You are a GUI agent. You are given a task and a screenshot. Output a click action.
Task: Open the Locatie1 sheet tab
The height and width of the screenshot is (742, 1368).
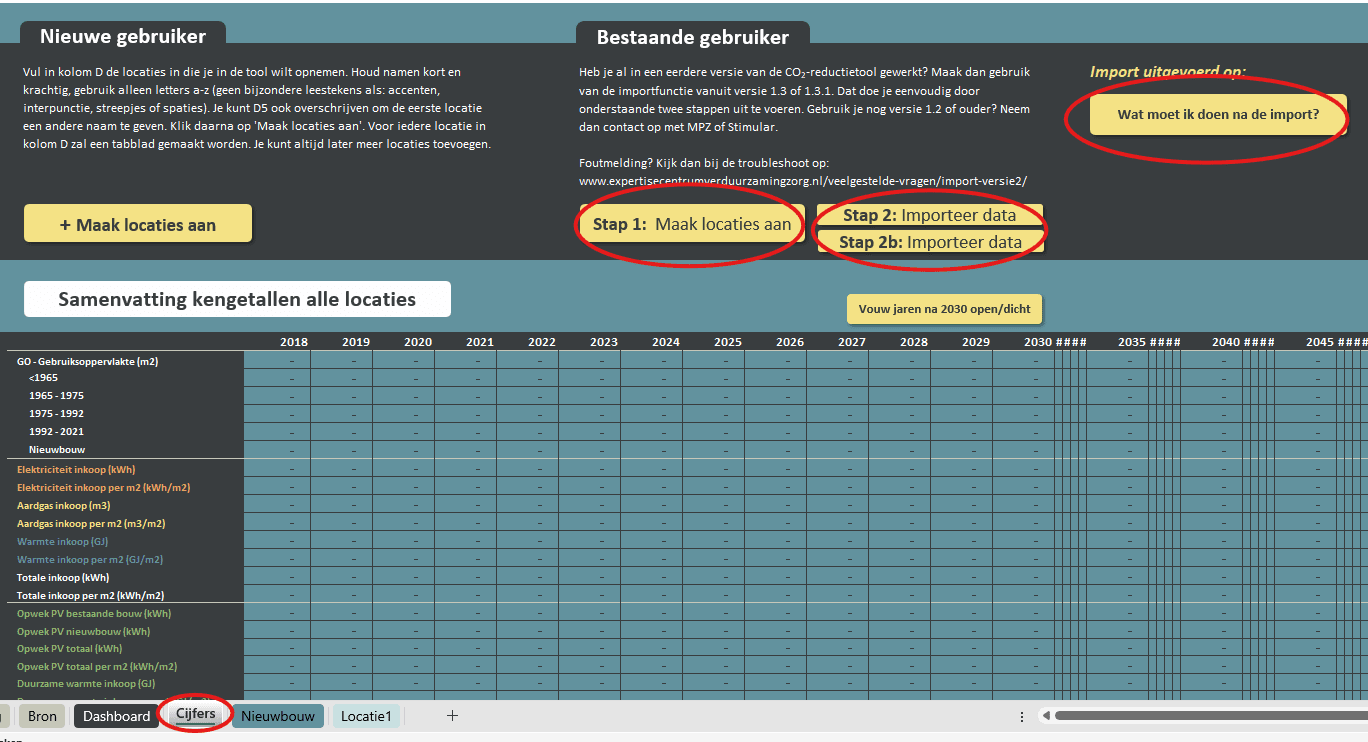click(x=366, y=716)
